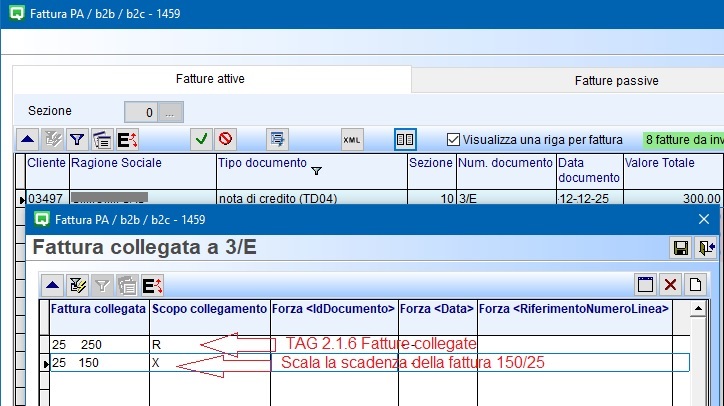The image size is (724, 406).
Task: Click the Sezione number input field
Action: pos(141,111)
